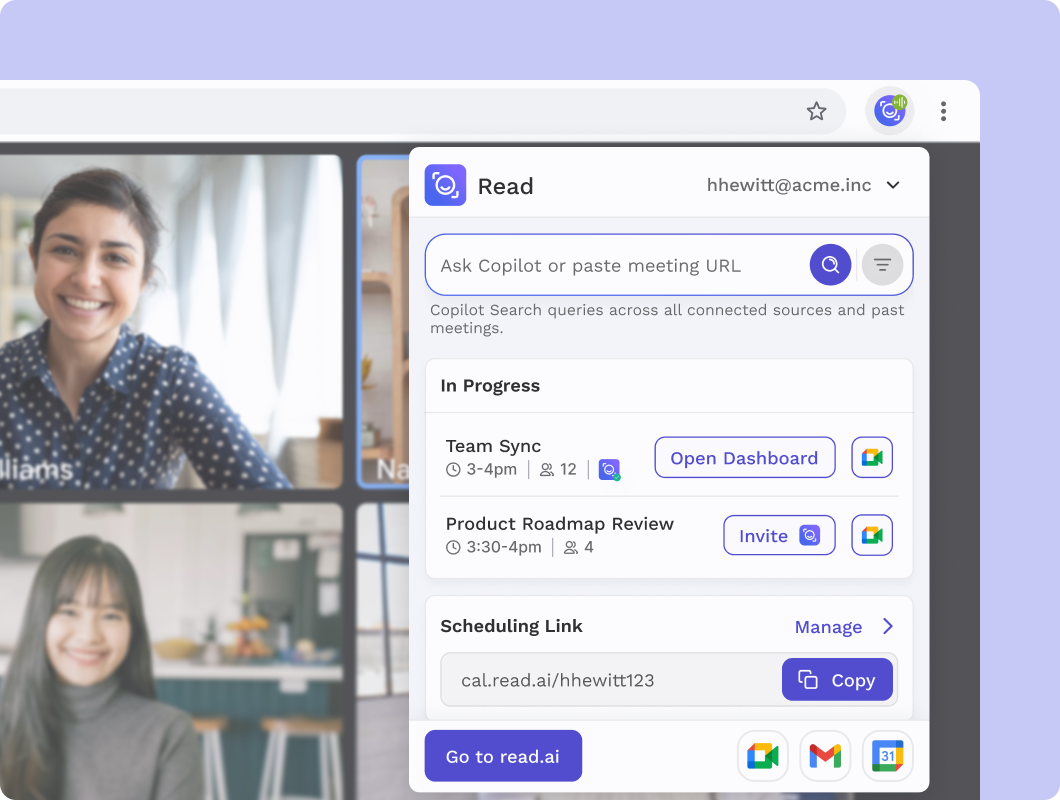Click Read bot status icon on Team Sync
The width and height of the screenshot is (1060, 800).
point(609,469)
